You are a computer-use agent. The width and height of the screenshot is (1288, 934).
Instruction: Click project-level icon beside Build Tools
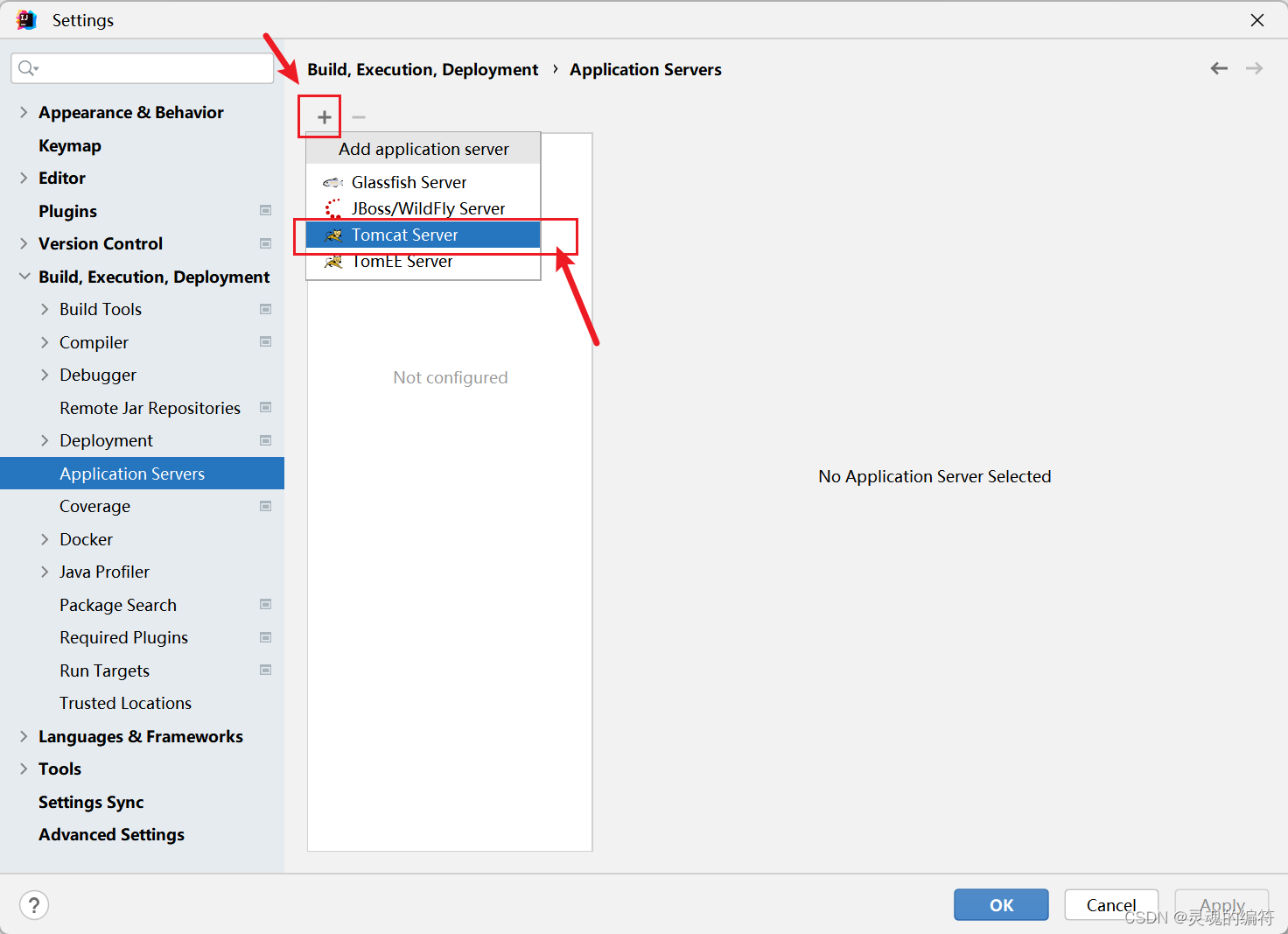(x=266, y=309)
